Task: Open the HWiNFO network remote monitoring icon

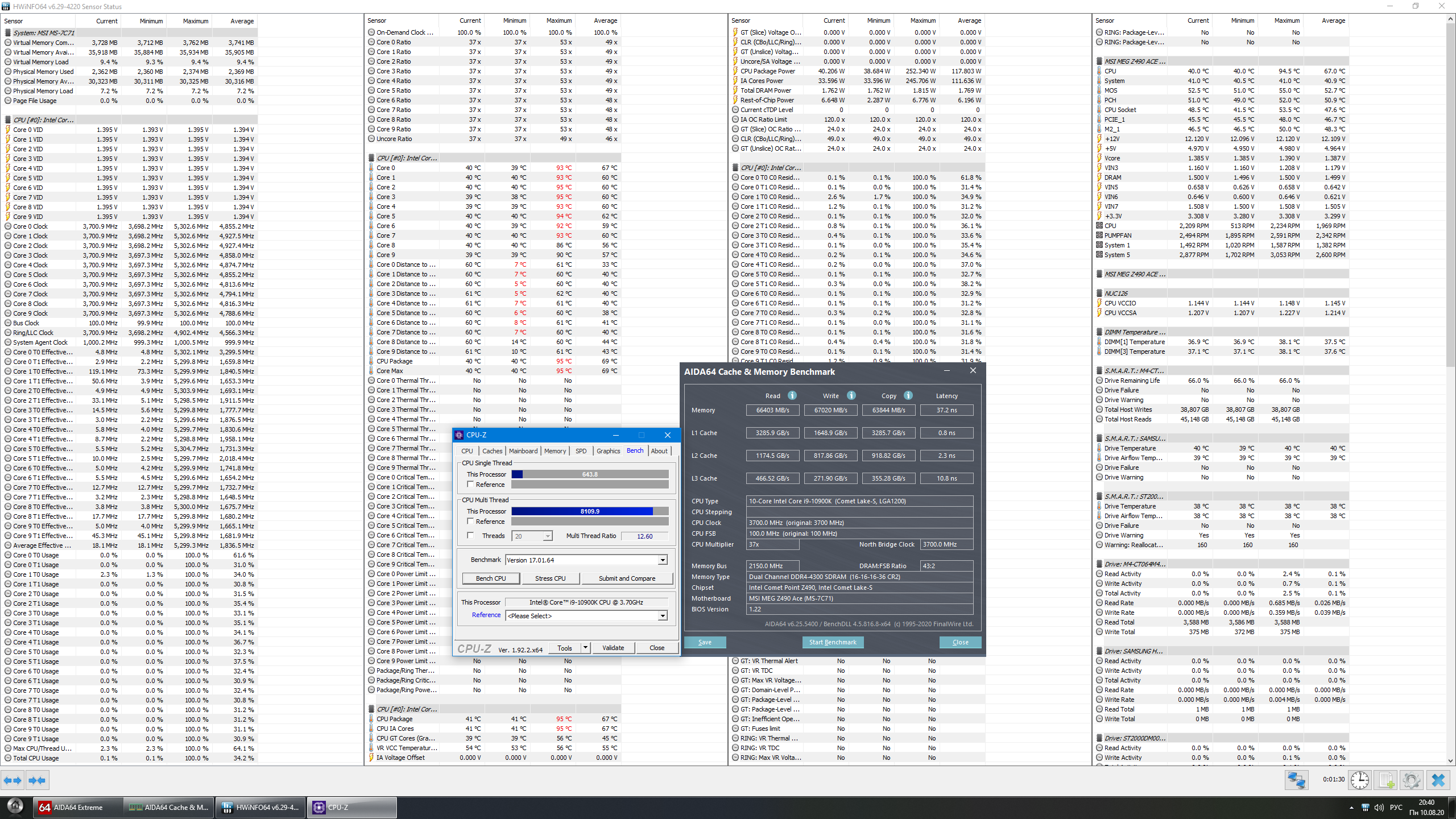Action: pos(1296,780)
